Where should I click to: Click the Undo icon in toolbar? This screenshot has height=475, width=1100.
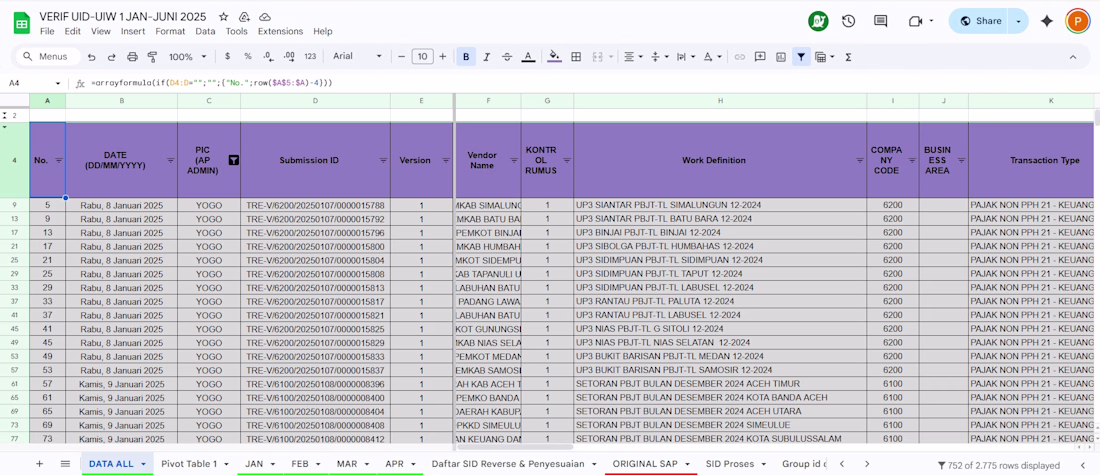[x=92, y=57]
